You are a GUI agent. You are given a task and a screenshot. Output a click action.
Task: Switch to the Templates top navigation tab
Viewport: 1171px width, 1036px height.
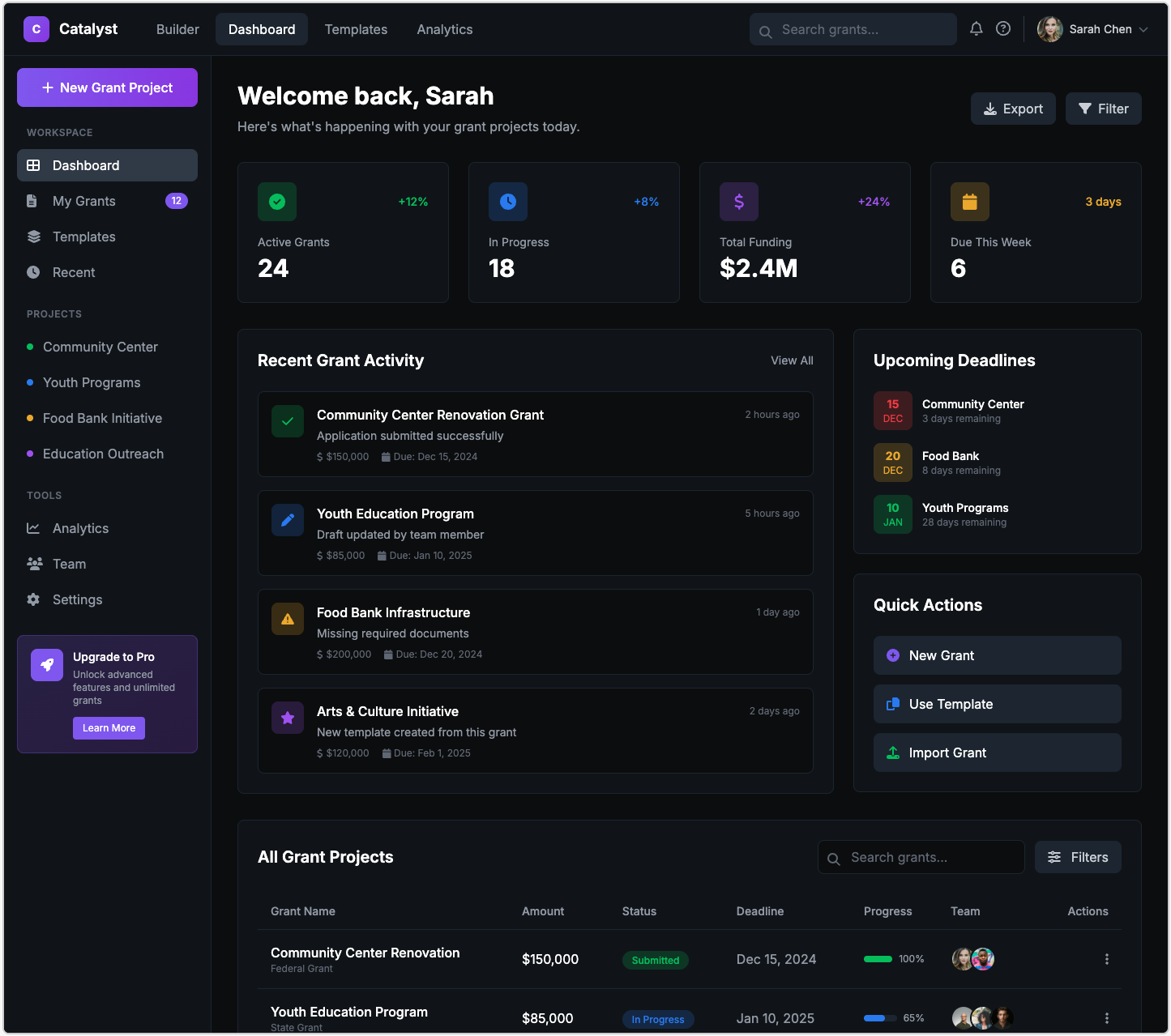(x=356, y=29)
